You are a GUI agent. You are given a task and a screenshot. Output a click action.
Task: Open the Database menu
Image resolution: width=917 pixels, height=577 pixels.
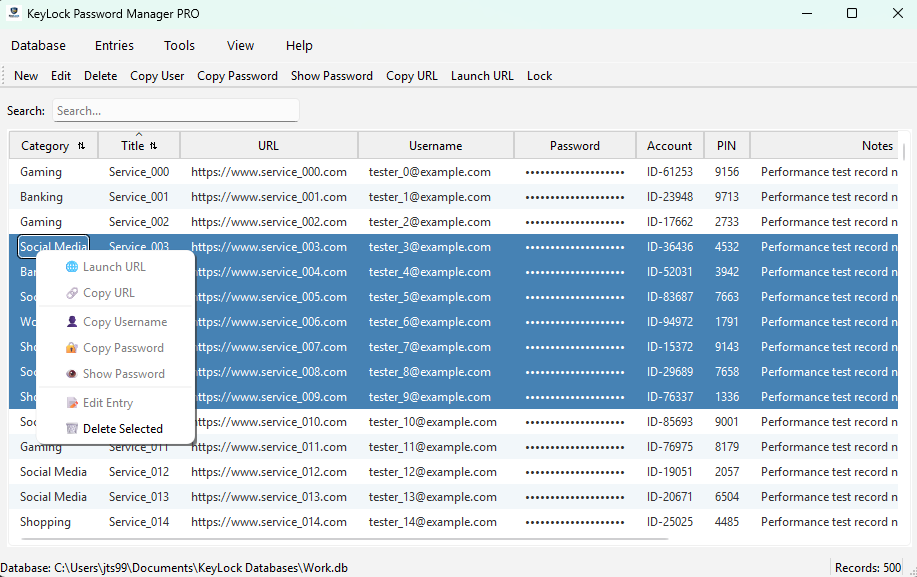39,46
